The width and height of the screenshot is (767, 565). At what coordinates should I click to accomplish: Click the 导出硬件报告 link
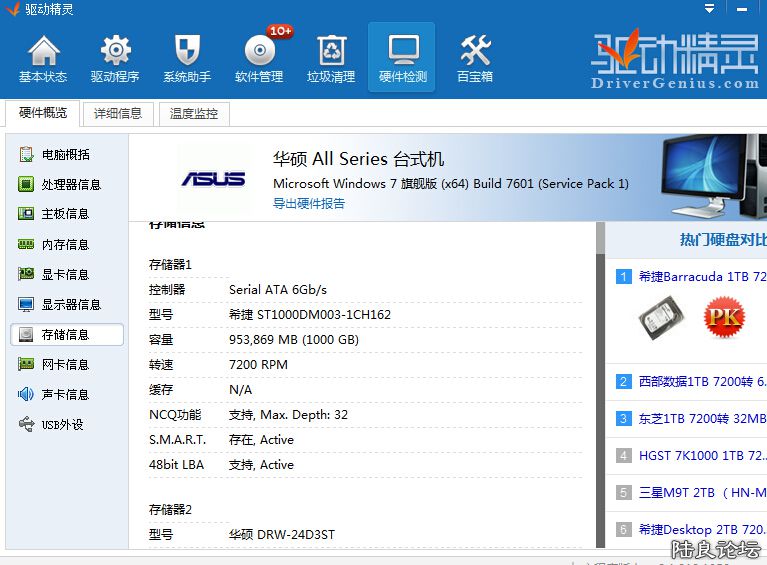pyautogui.click(x=309, y=203)
